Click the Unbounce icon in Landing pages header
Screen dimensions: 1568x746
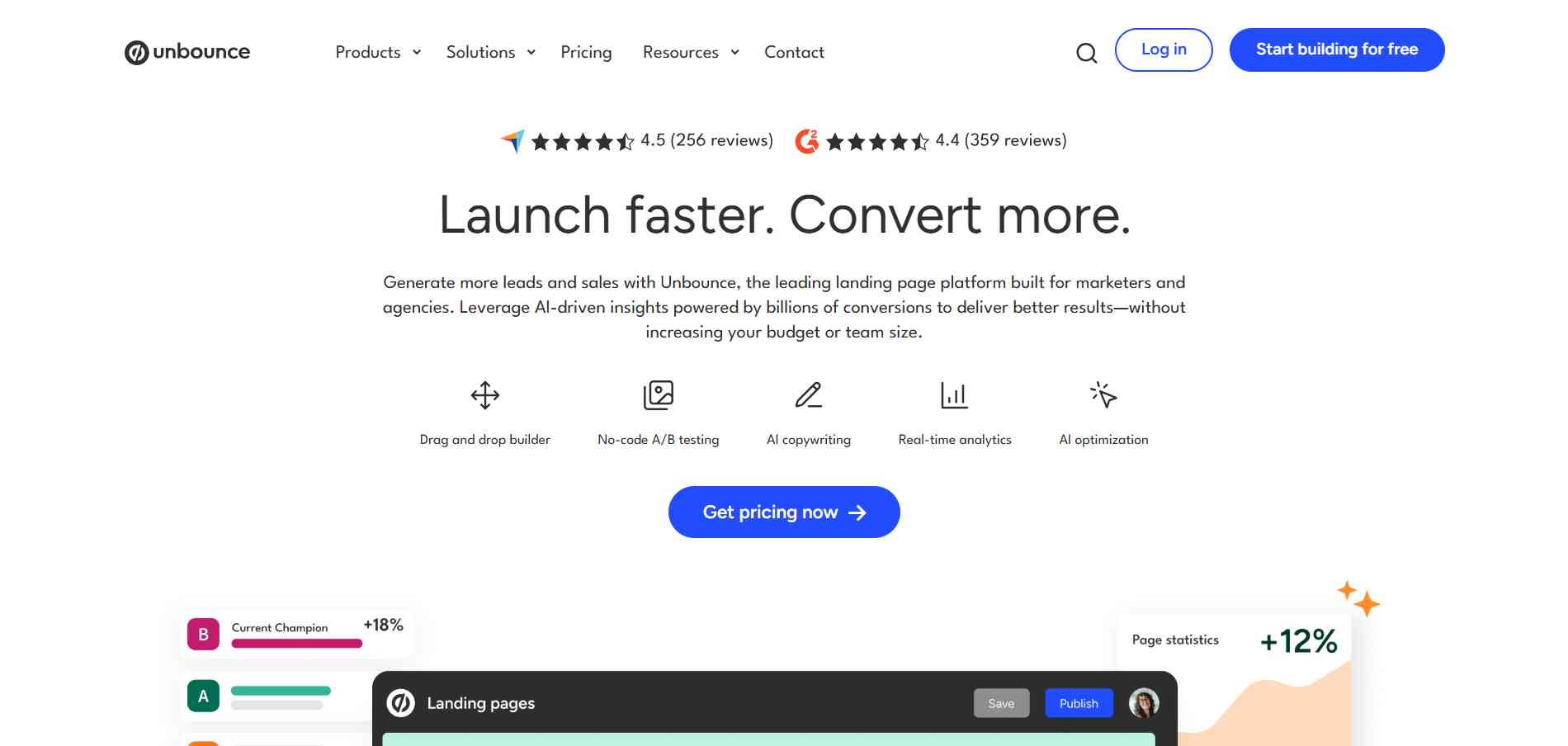(401, 703)
